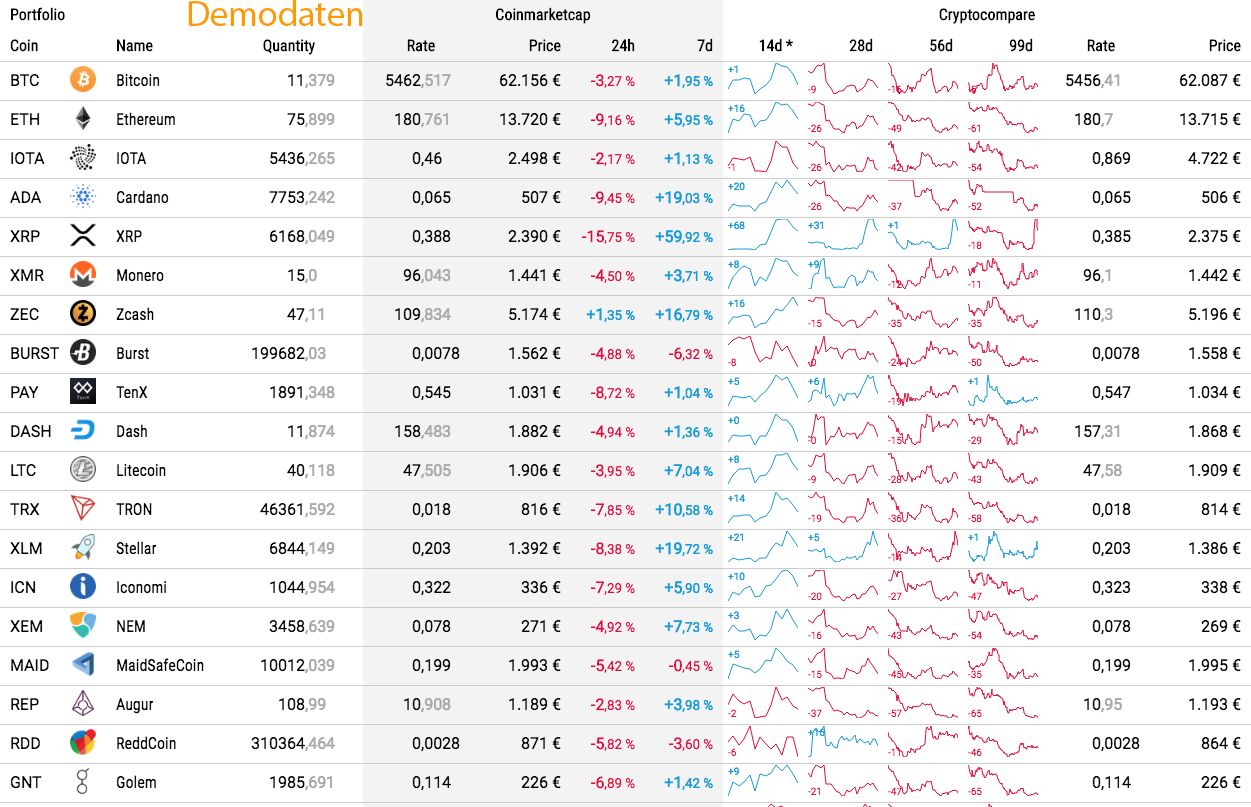1251x807 pixels.
Task: Click the Demodaten label
Action: coord(275,15)
